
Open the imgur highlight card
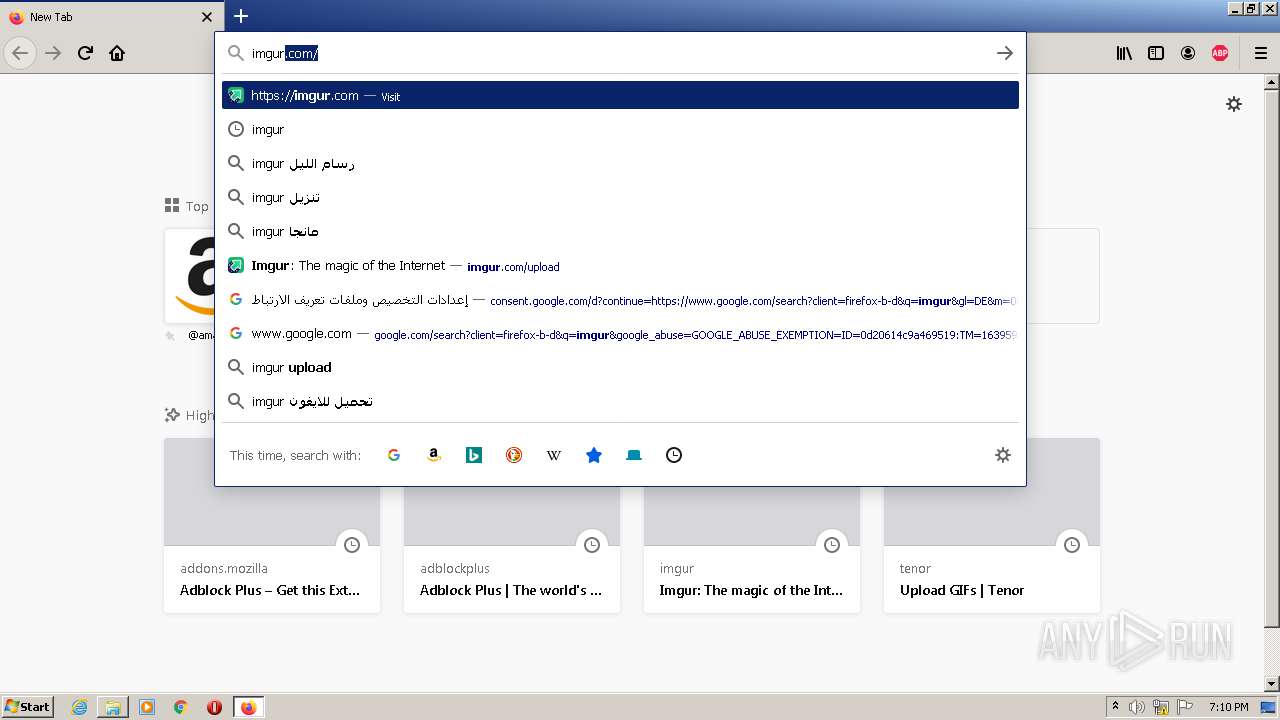[x=752, y=525]
